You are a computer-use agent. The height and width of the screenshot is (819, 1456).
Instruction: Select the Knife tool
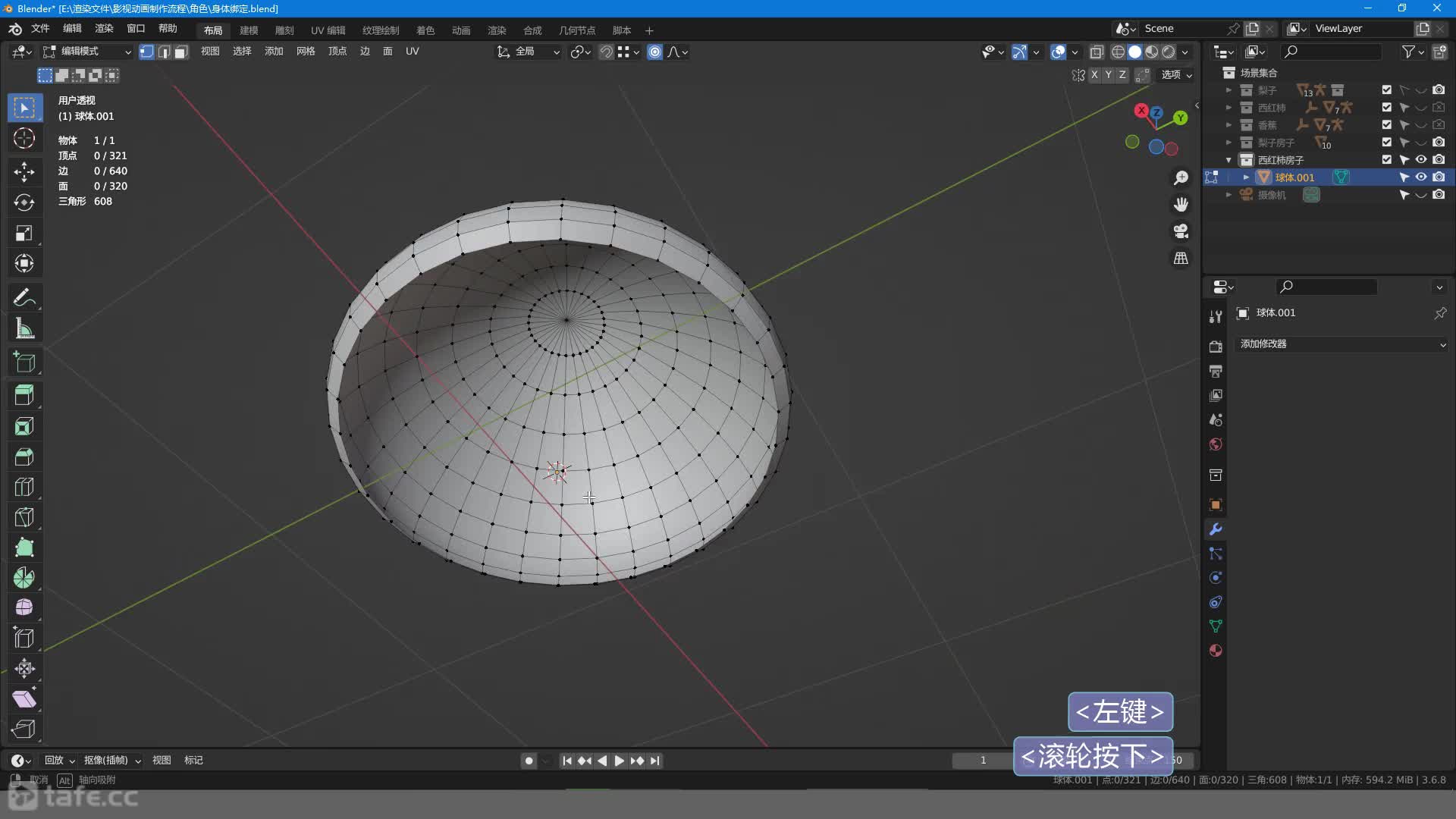click(x=24, y=517)
